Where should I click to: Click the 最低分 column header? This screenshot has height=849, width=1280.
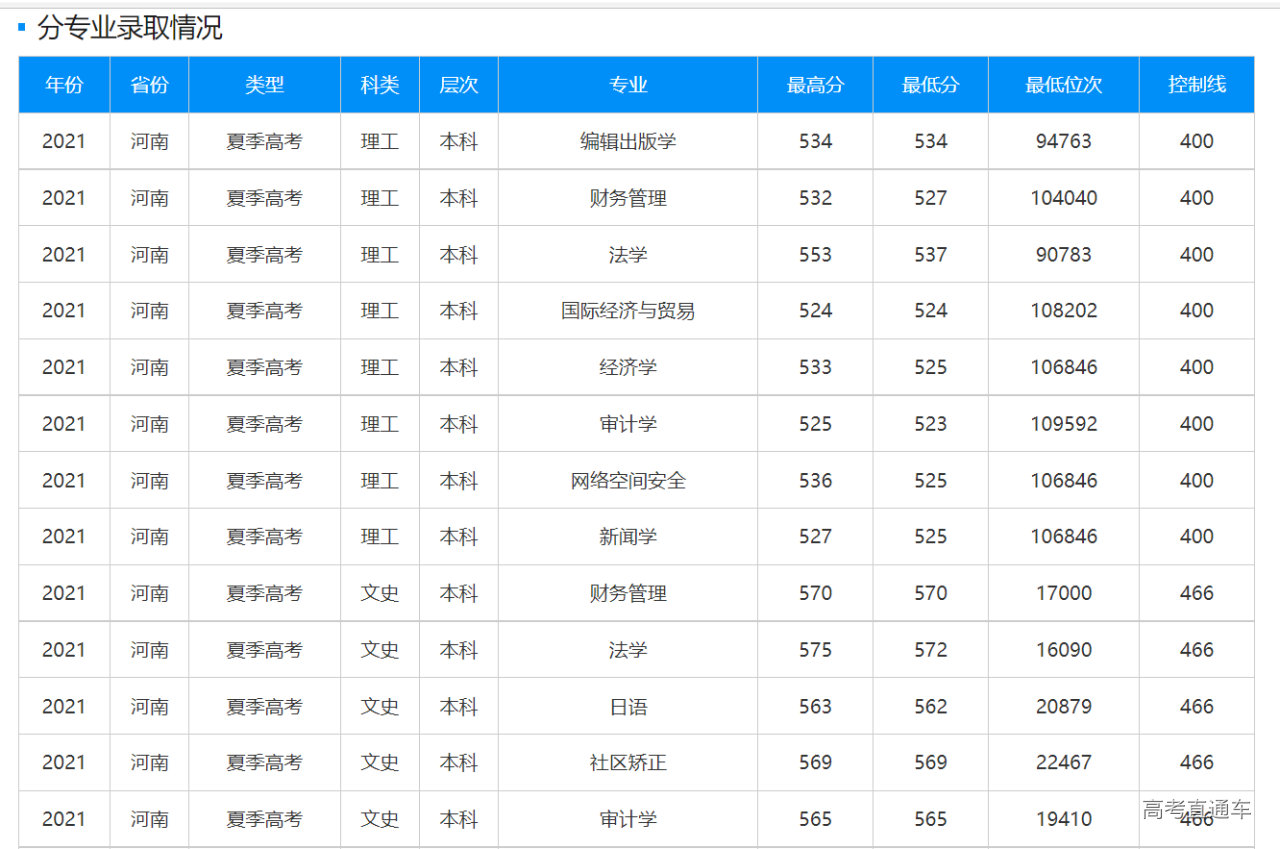[930, 85]
